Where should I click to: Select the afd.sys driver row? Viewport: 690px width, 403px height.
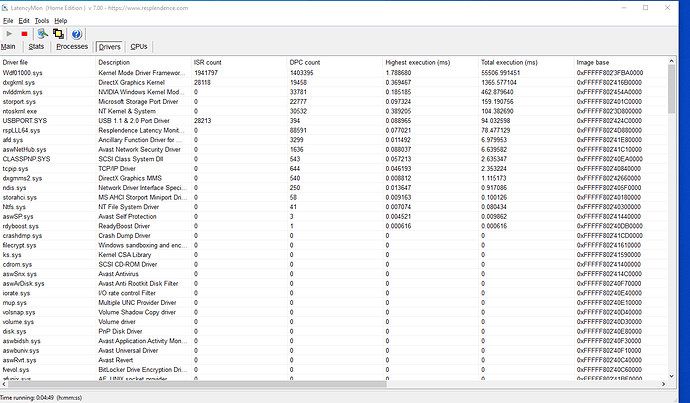click(x=334, y=140)
